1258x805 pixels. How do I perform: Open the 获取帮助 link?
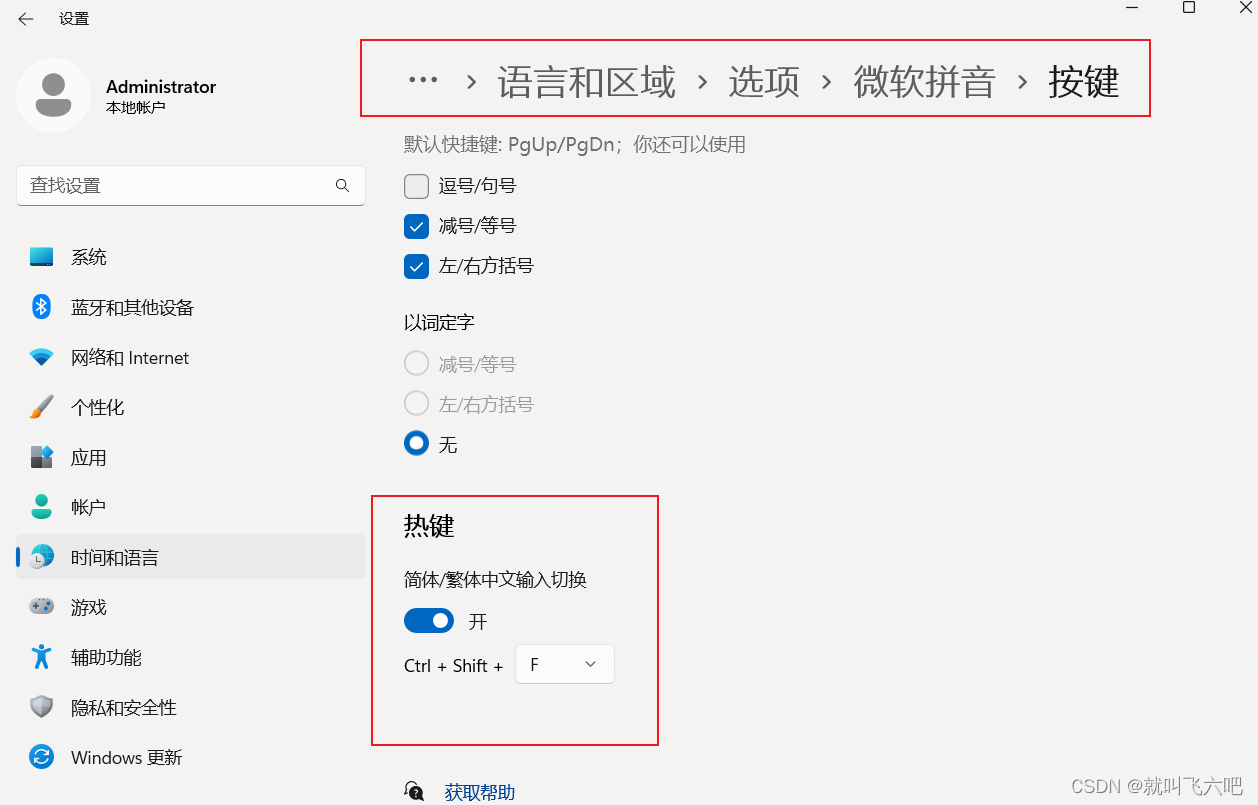click(x=480, y=792)
